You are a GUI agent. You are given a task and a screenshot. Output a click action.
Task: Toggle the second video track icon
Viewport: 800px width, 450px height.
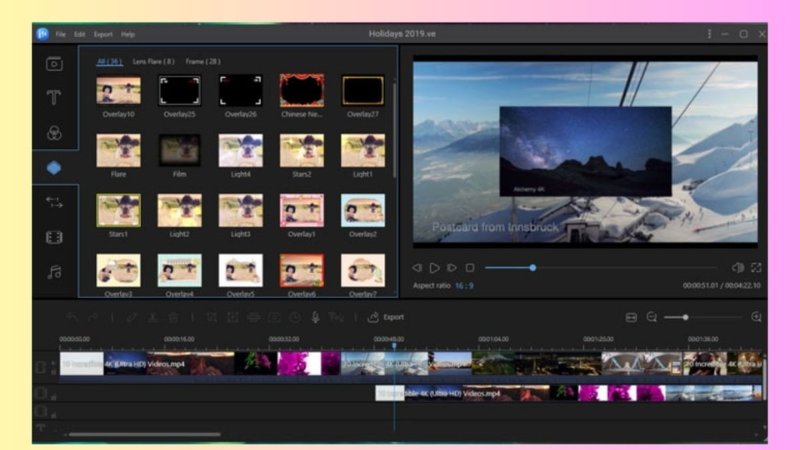[41, 393]
